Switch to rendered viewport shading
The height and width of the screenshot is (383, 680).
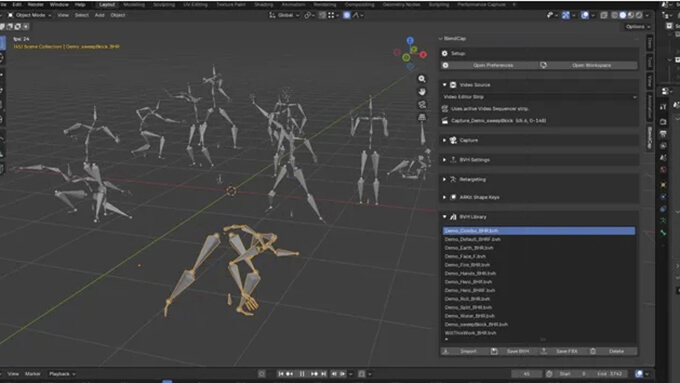pyautogui.click(x=639, y=15)
